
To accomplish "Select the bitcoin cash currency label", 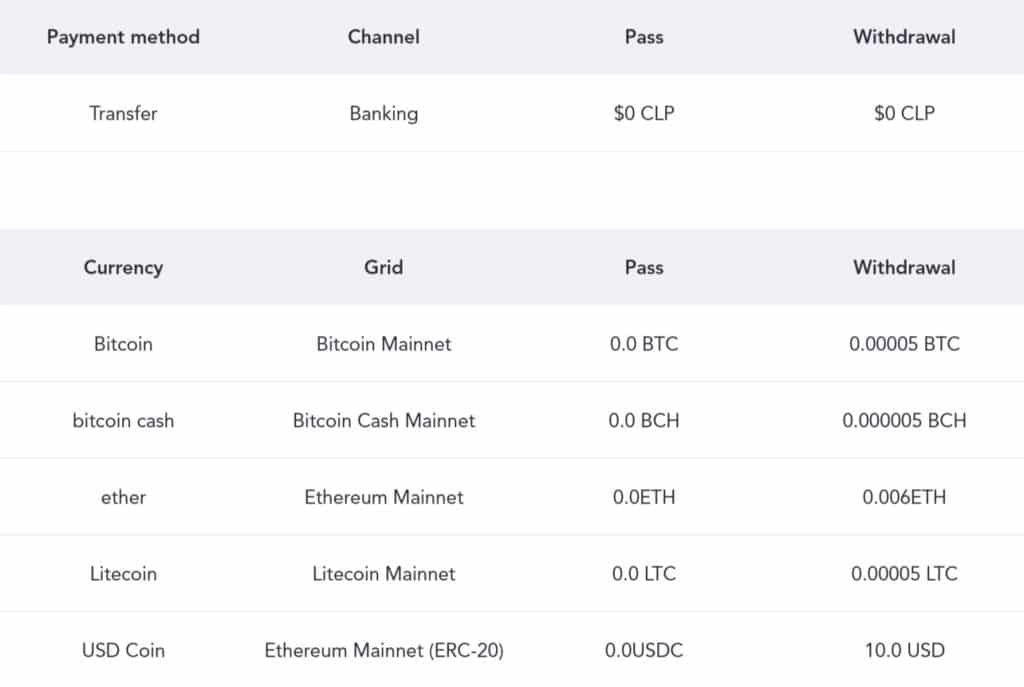I will tap(123, 420).
